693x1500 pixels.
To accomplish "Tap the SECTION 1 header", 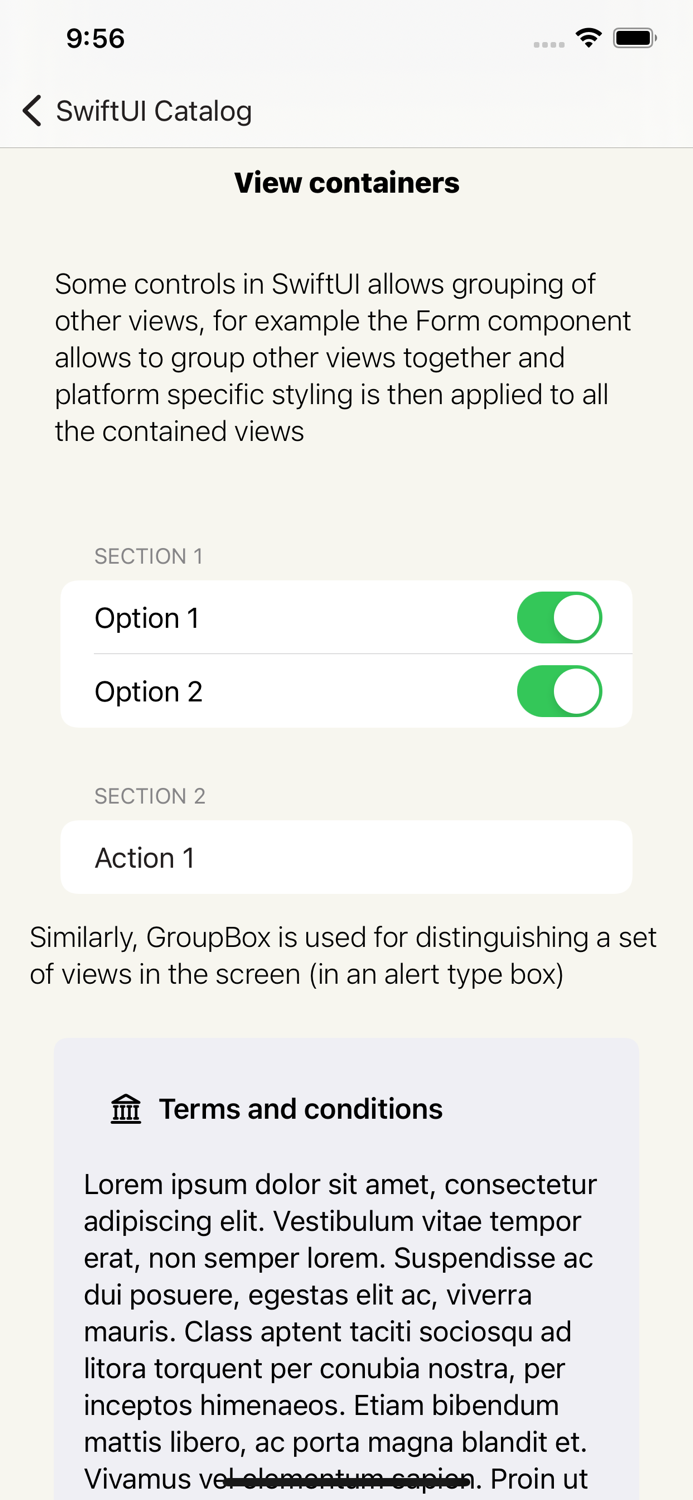I will pyautogui.click(x=149, y=556).
